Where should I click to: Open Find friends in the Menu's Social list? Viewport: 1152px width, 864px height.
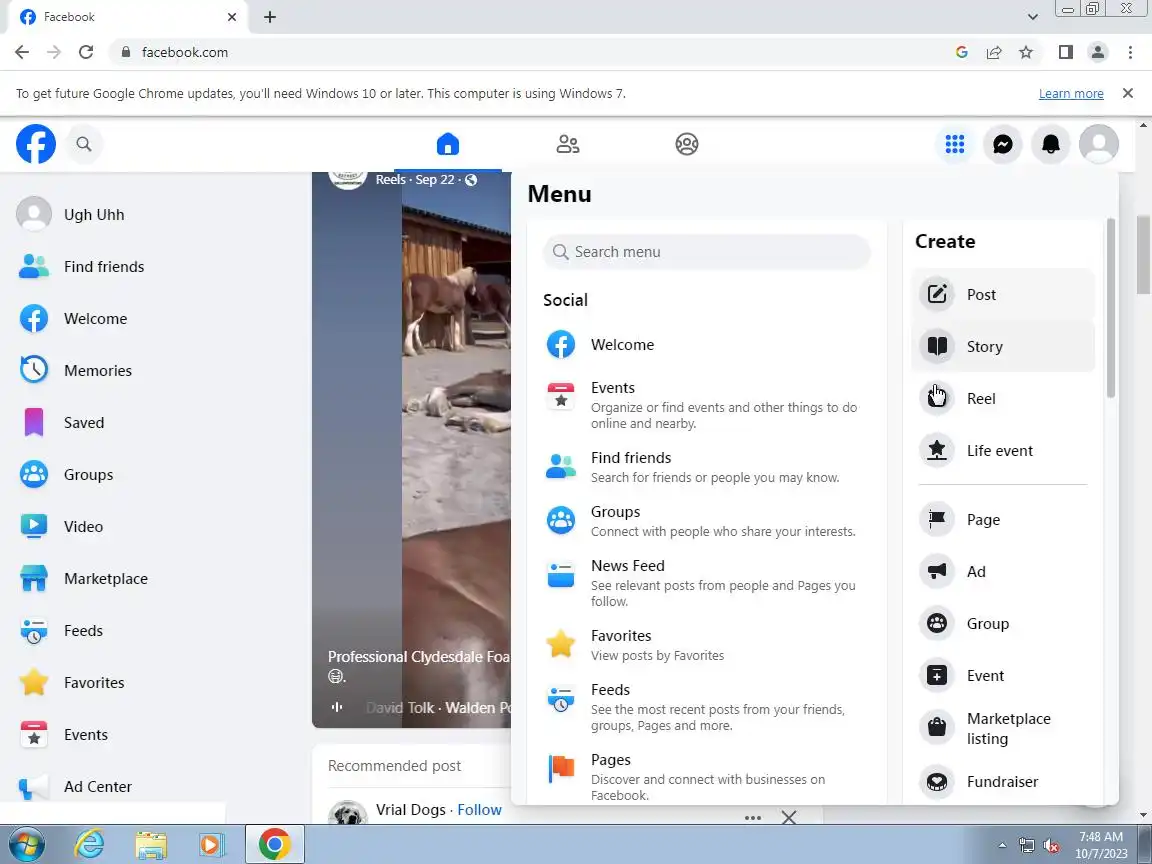(x=706, y=467)
